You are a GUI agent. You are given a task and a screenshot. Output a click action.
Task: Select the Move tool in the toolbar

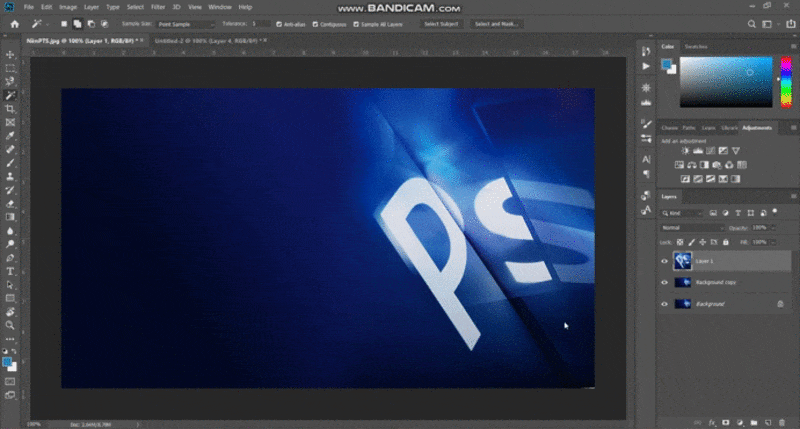[10, 55]
